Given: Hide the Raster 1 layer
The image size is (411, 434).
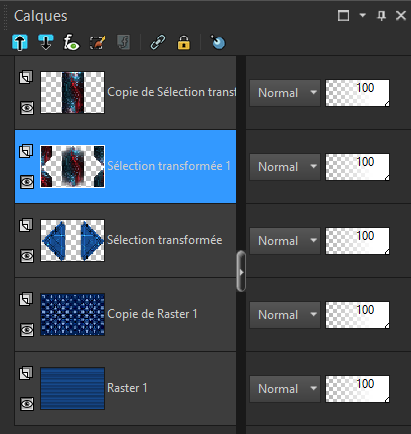Looking at the screenshot, I should point(27,404).
